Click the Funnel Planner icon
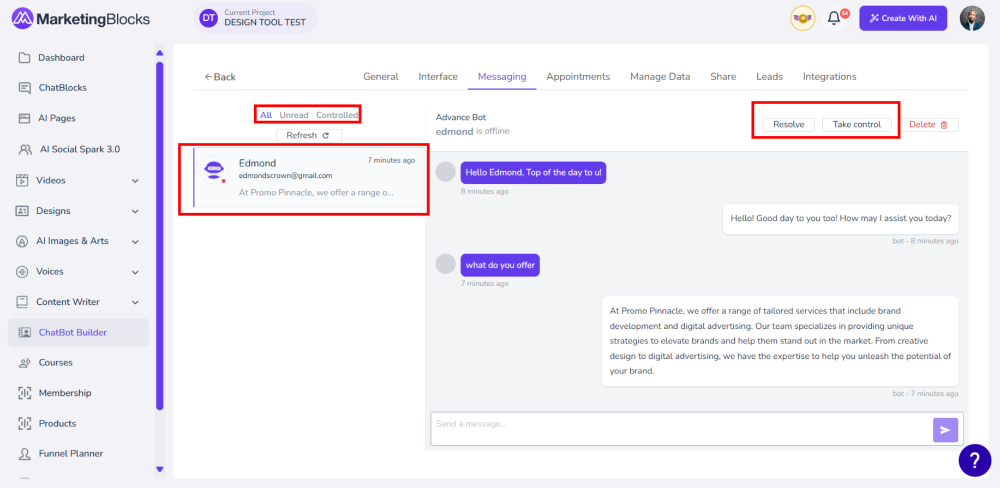Viewport: 1000px width, 488px height. 24,454
